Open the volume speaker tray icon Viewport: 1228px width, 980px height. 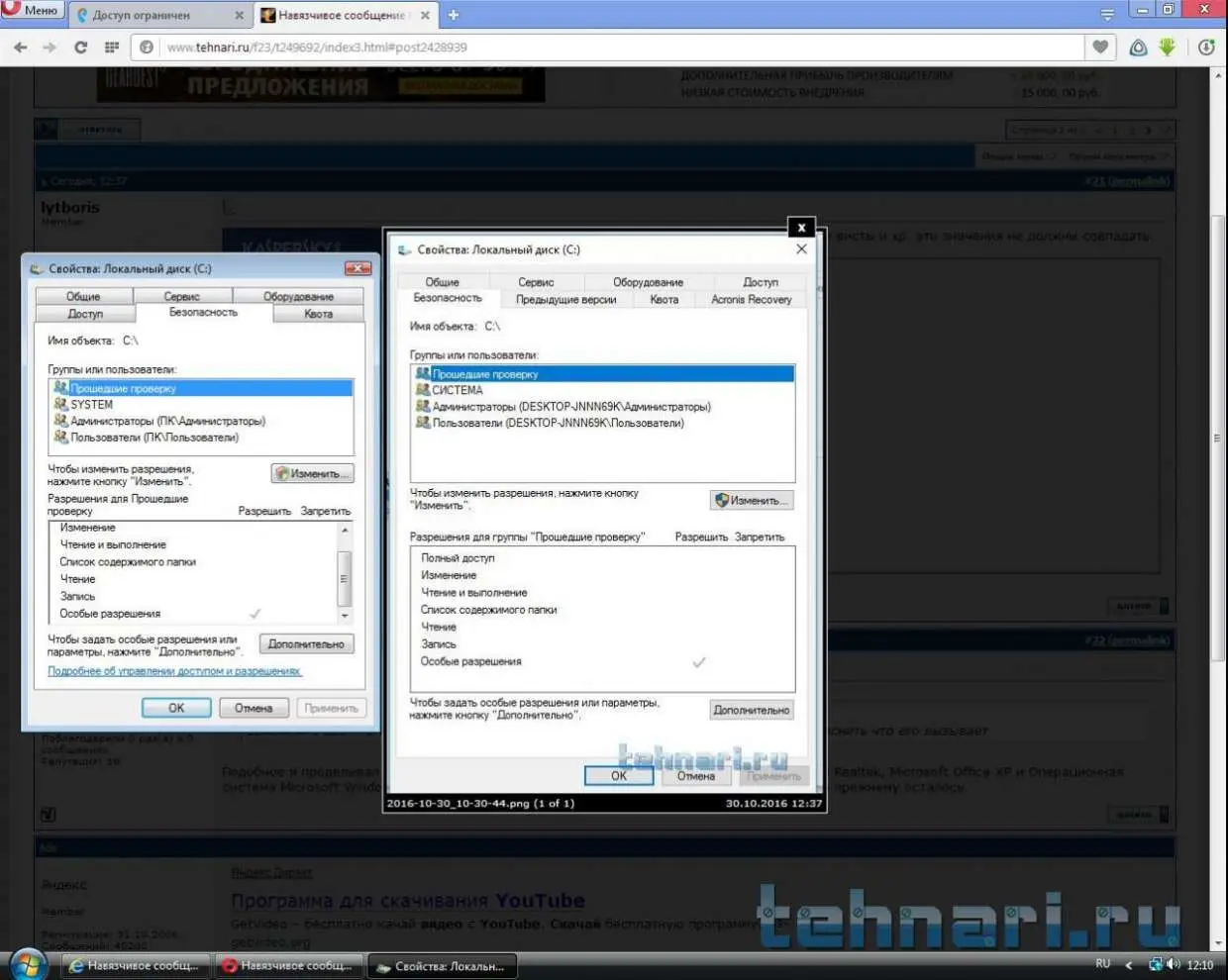pyautogui.click(x=1174, y=964)
